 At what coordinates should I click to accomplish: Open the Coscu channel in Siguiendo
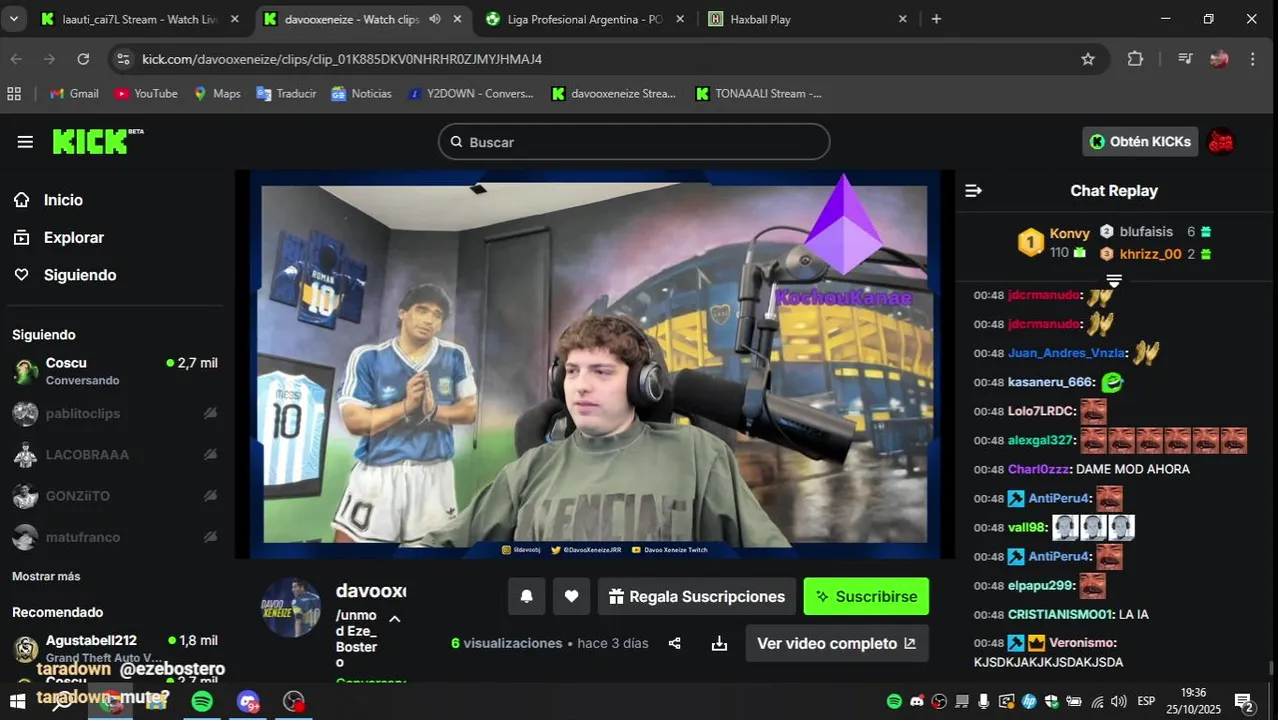115,371
